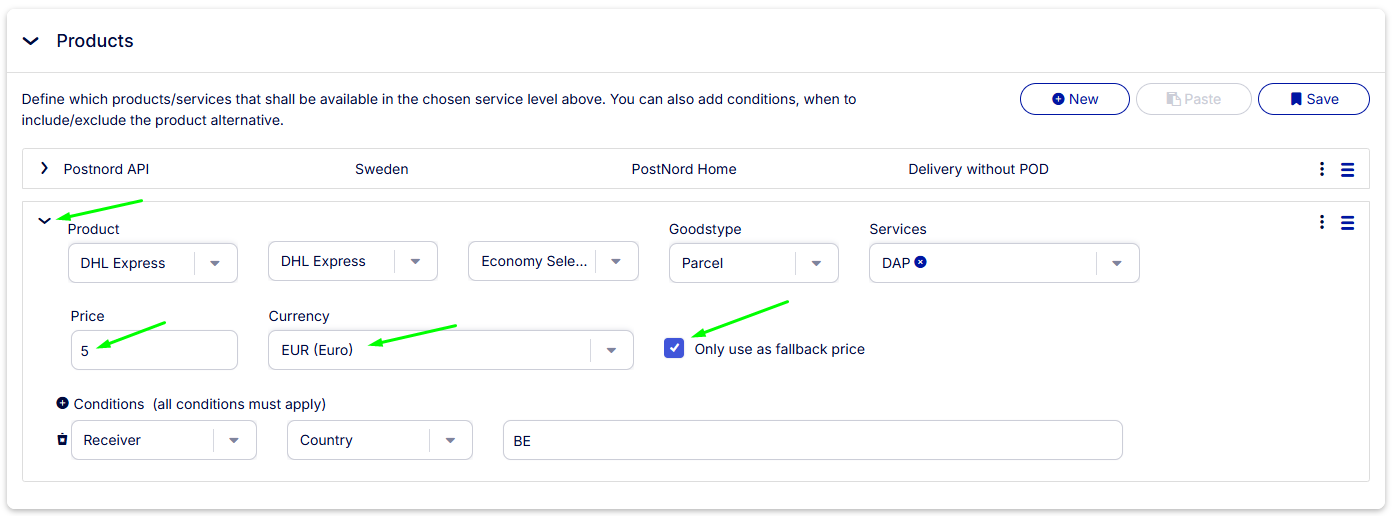Open three-dot menu on DHL Express product
The width and height of the screenshot is (1395, 516).
(1322, 222)
